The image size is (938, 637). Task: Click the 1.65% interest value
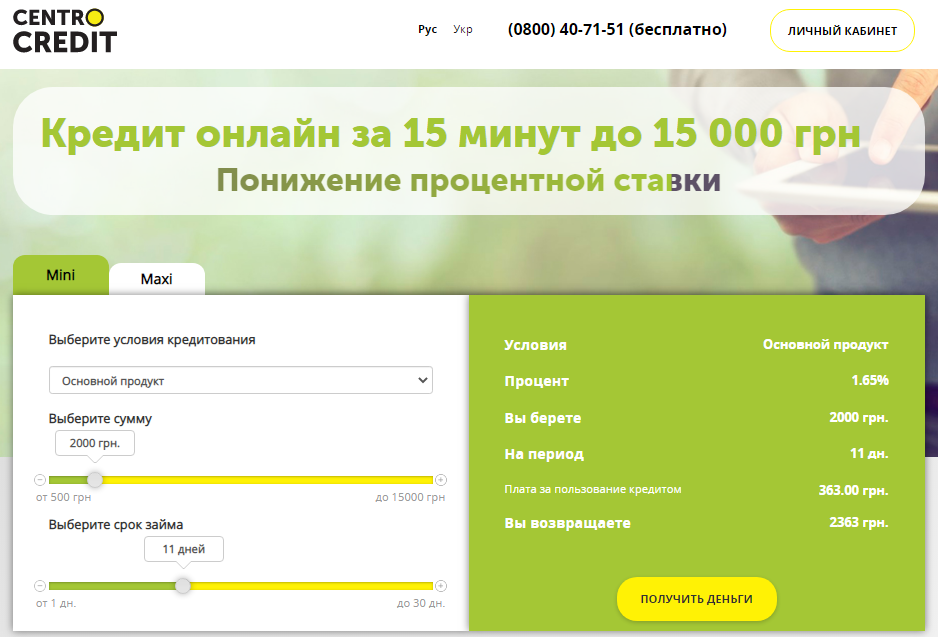[870, 380]
